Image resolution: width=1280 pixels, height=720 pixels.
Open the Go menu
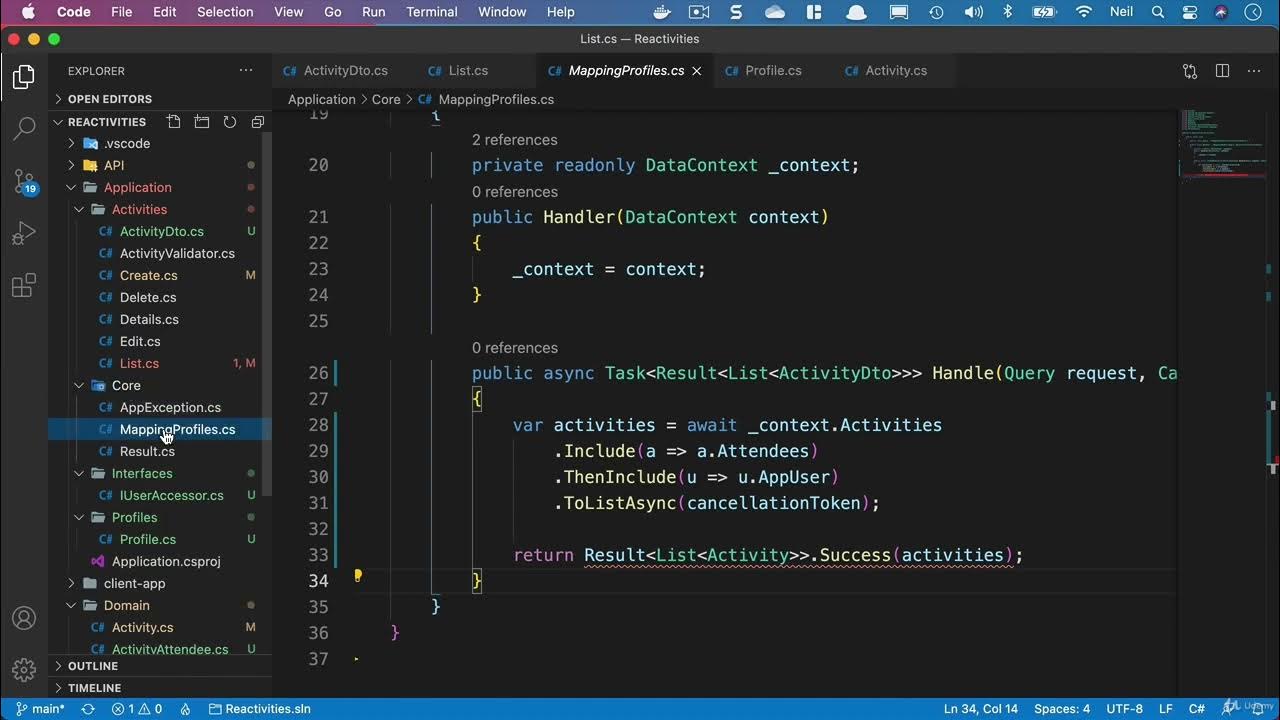[x=333, y=12]
